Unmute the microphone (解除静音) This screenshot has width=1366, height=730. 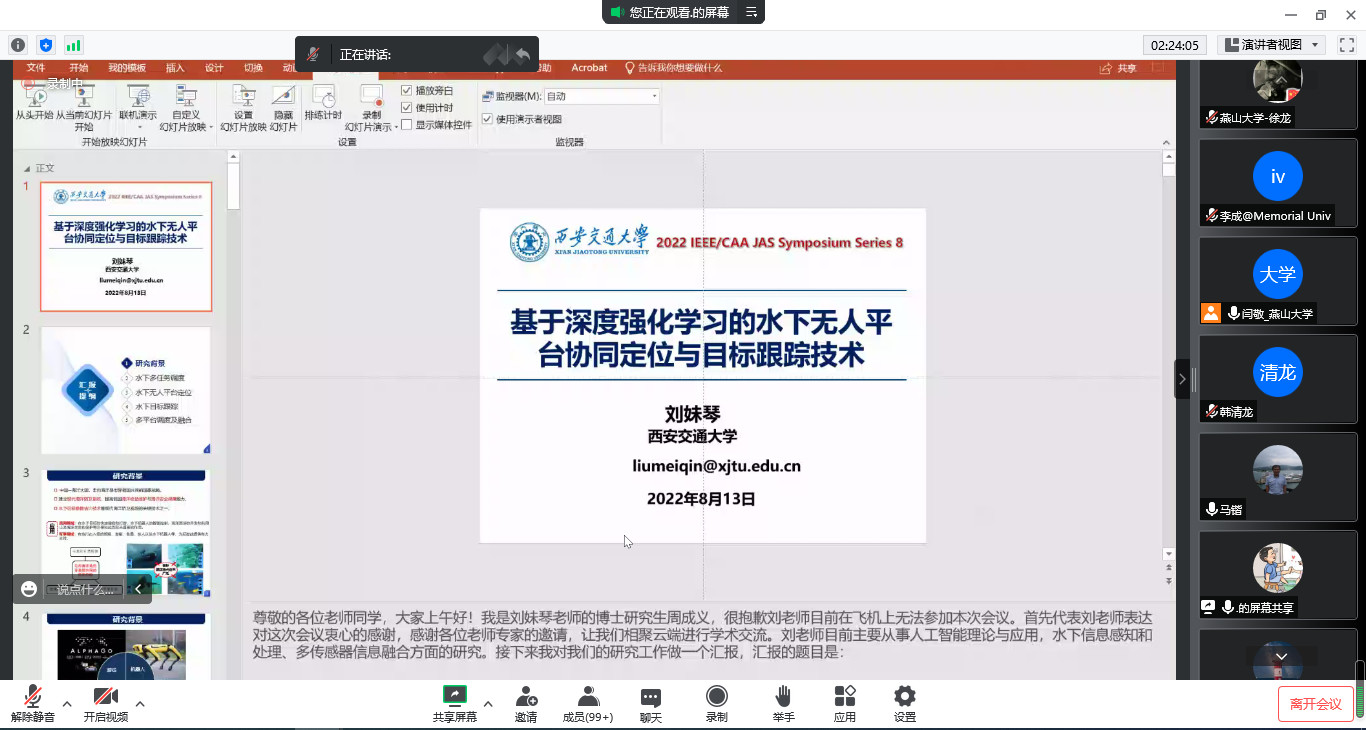click(33, 702)
